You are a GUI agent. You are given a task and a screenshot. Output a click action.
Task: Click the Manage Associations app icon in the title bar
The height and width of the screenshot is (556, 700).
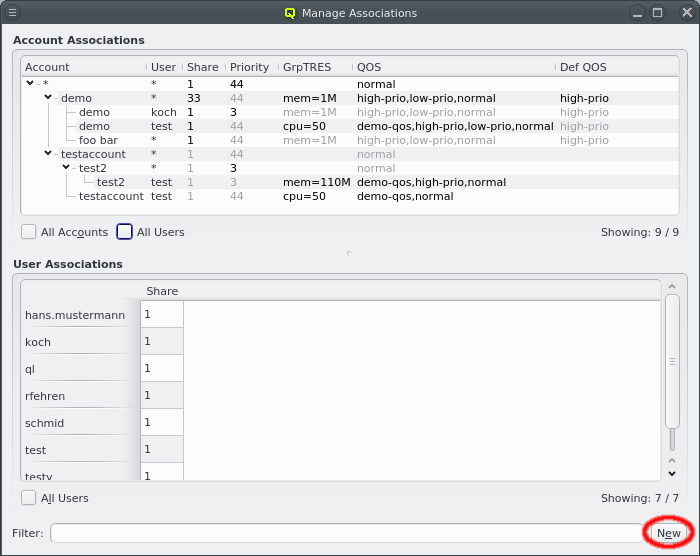point(290,13)
